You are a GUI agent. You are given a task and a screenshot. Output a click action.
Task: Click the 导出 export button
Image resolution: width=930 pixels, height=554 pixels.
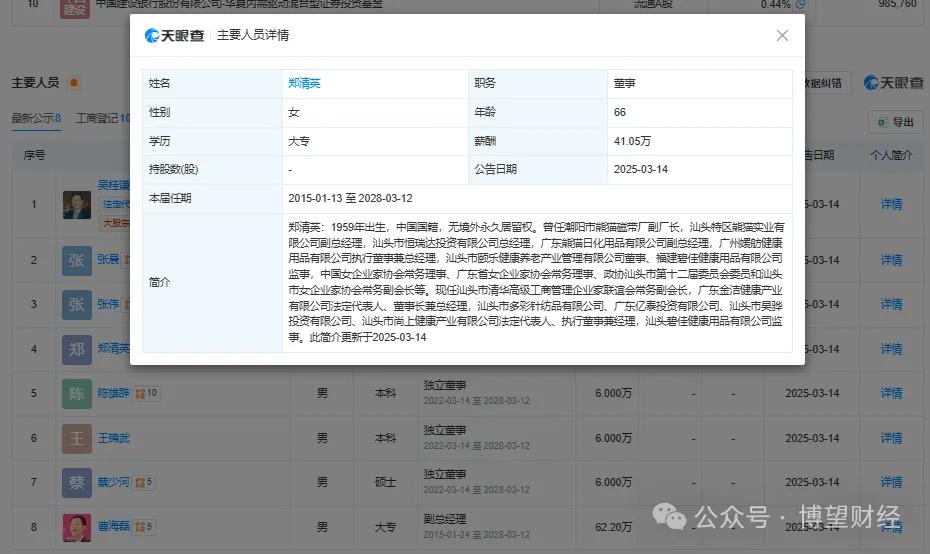click(x=896, y=122)
